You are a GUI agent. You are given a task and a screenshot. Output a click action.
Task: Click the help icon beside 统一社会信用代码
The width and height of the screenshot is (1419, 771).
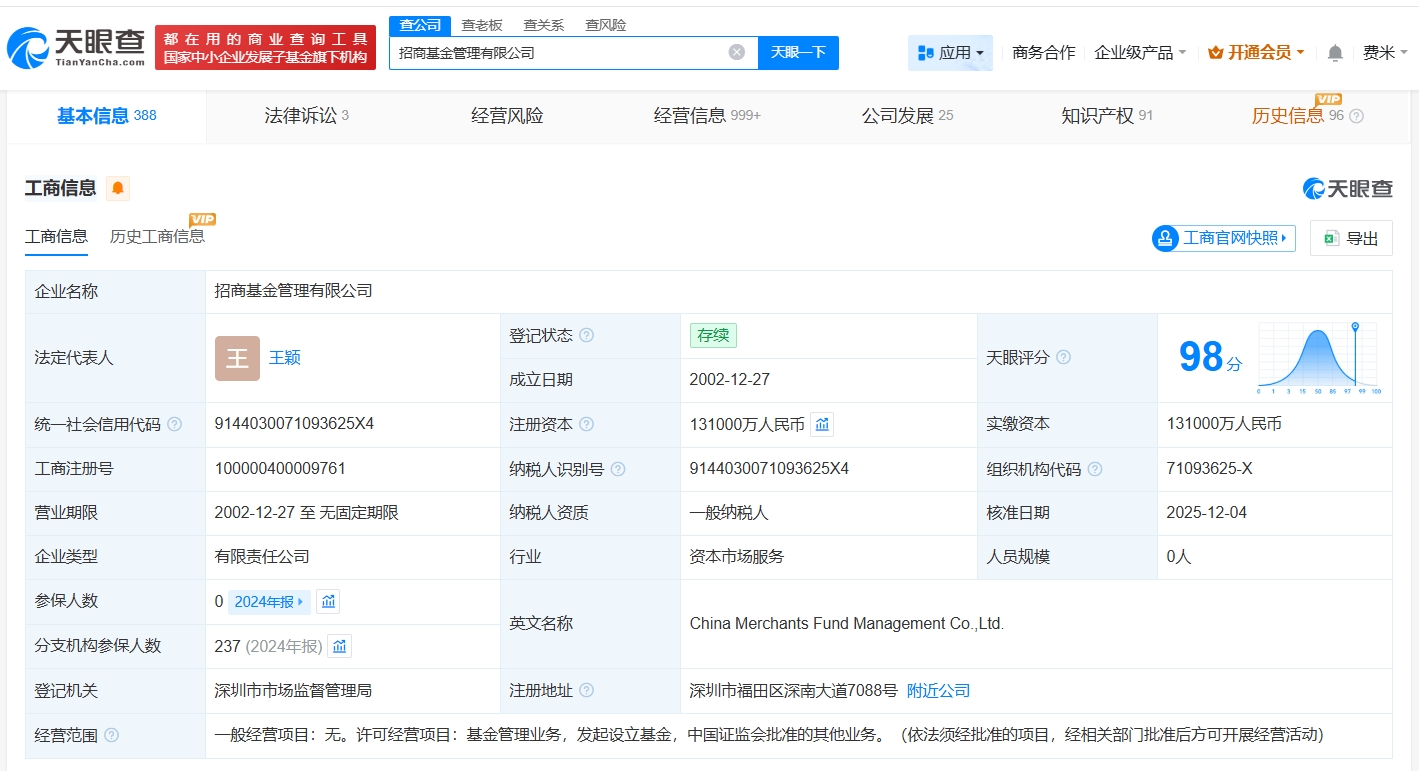[175, 424]
